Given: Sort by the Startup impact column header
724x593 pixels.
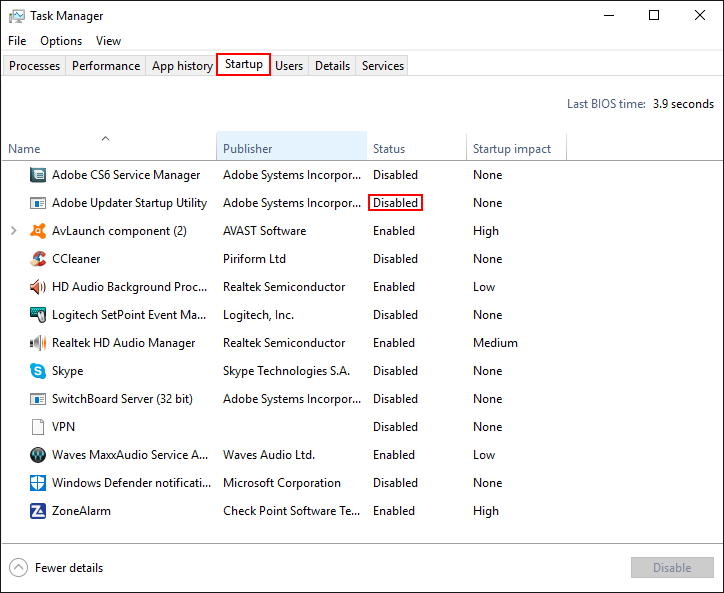Looking at the screenshot, I should point(516,146).
